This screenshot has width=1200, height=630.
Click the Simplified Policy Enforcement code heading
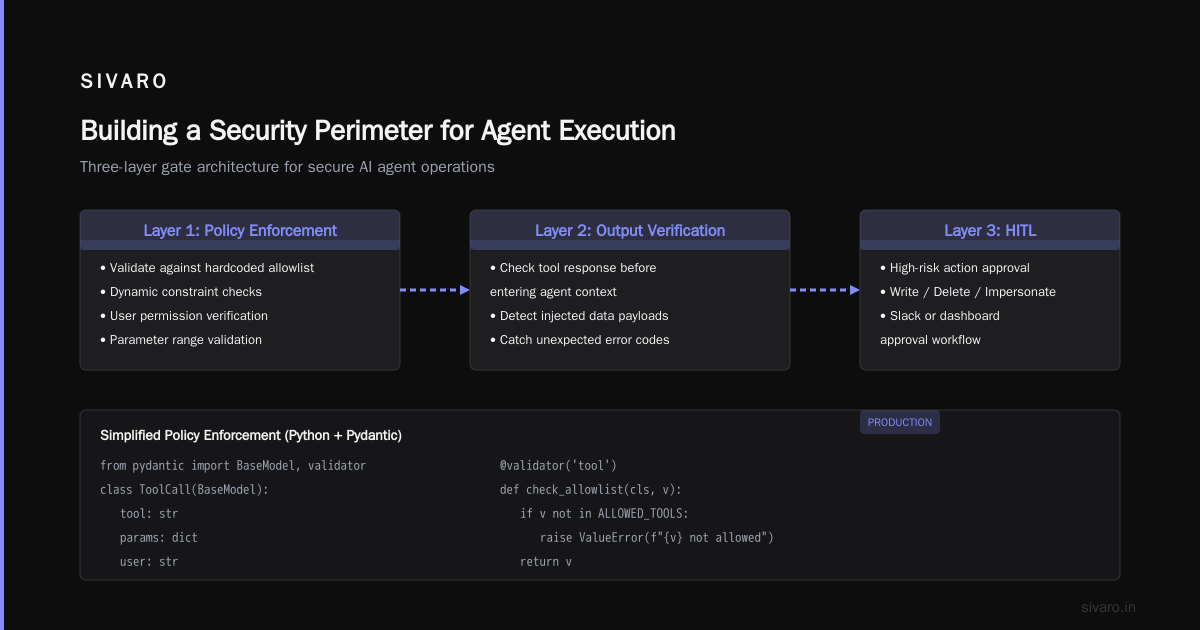251,436
